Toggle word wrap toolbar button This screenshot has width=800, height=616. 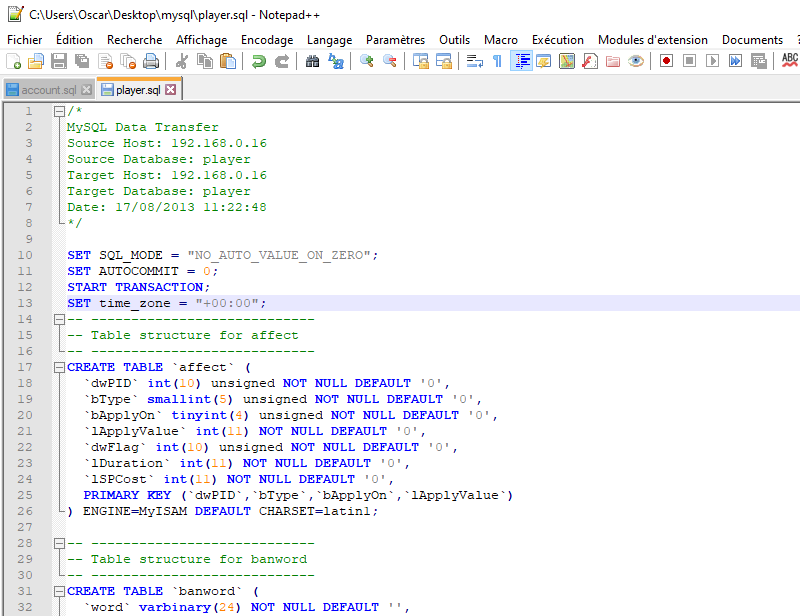tap(474, 61)
